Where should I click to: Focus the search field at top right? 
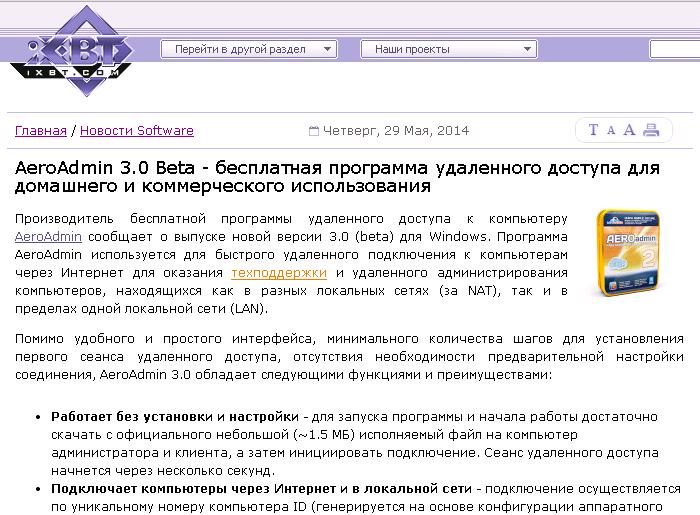pos(675,49)
